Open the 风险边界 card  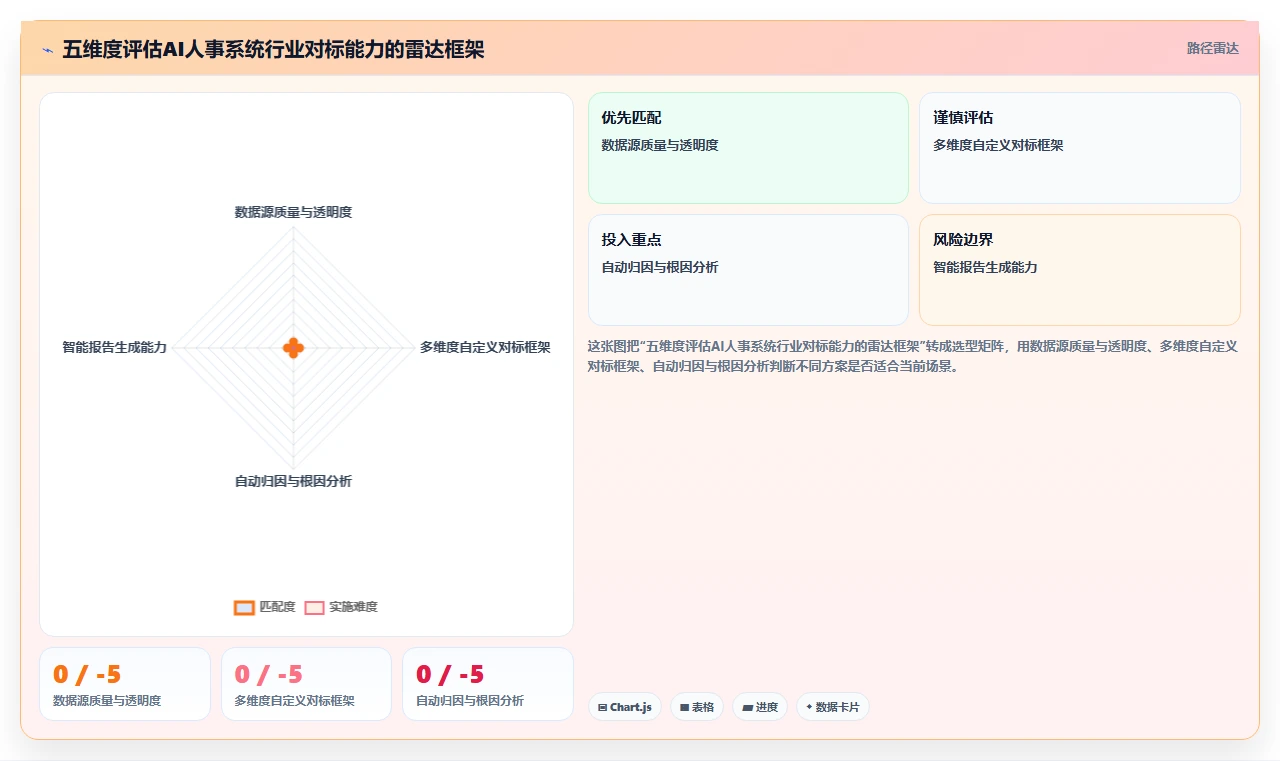1080,270
